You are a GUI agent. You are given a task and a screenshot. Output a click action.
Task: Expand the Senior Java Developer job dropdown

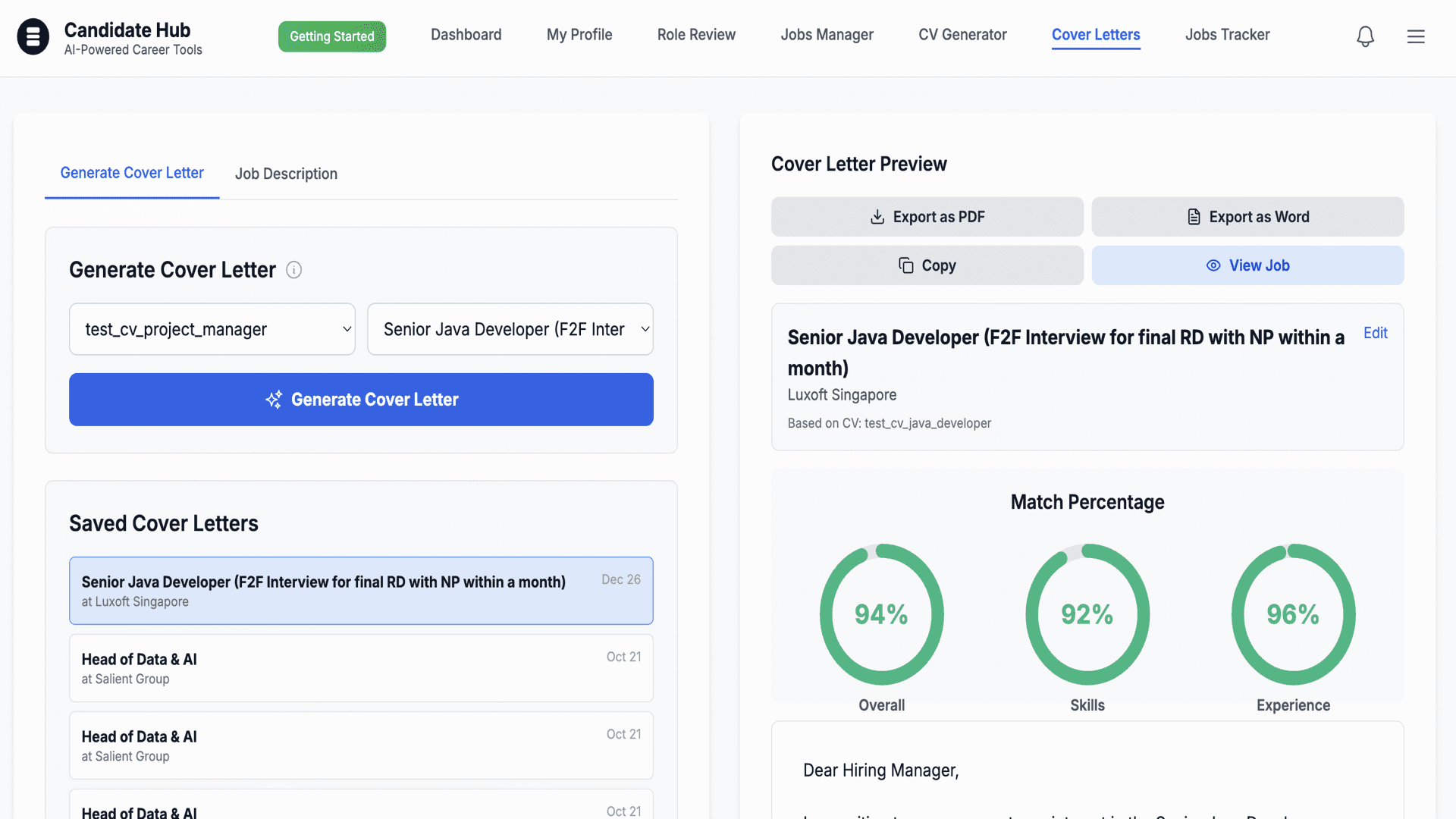click(x=510, y=329)
